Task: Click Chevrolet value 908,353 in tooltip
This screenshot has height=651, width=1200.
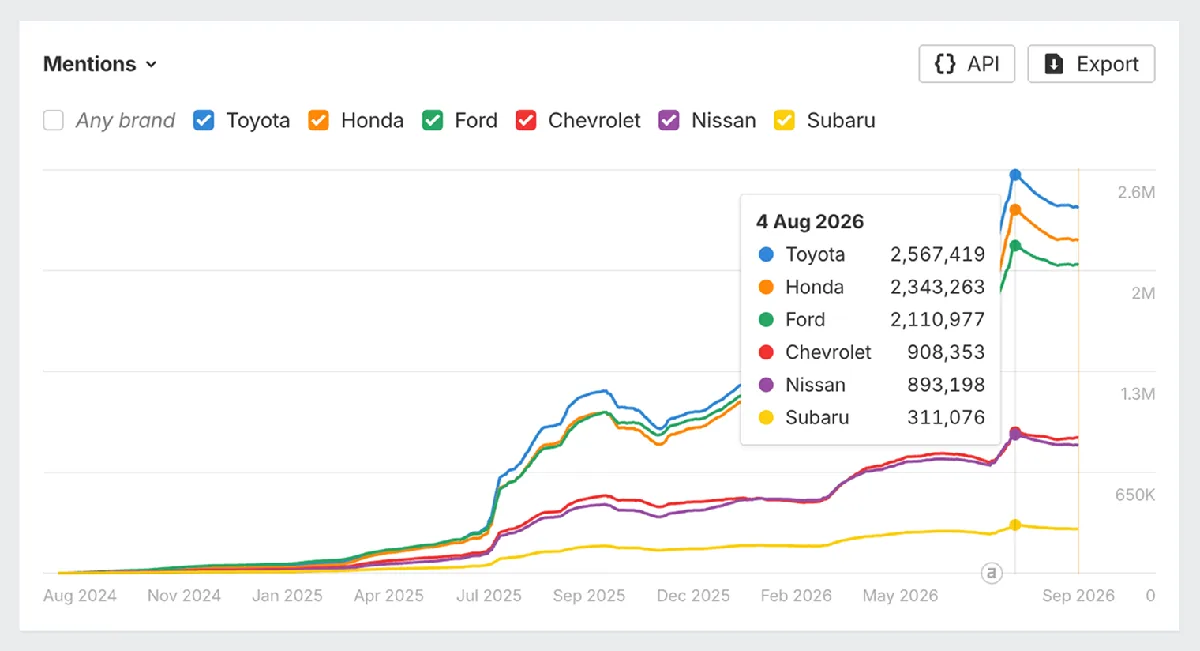Action: (x=946, y=352)
